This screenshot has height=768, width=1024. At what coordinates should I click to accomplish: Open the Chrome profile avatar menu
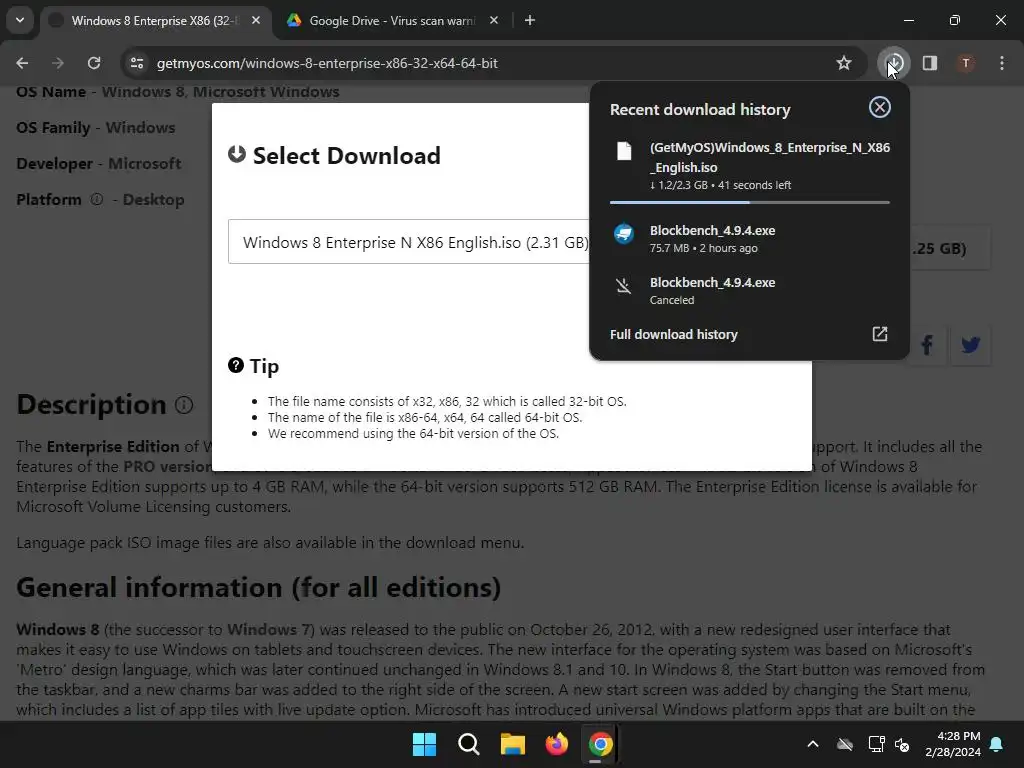[965, 63]
